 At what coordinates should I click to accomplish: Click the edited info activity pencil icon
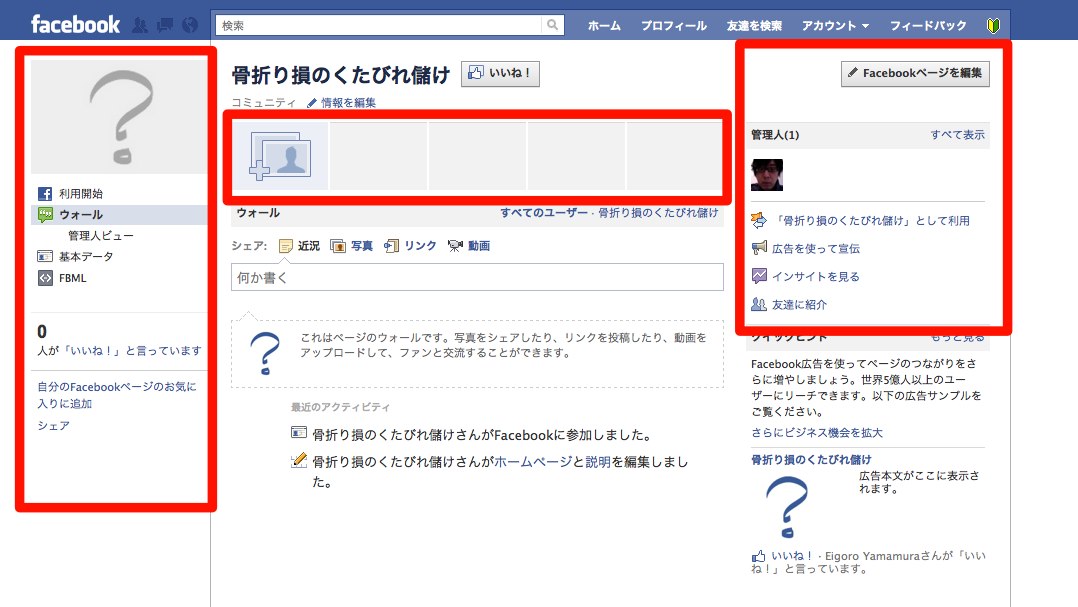(x=298, y=461)
